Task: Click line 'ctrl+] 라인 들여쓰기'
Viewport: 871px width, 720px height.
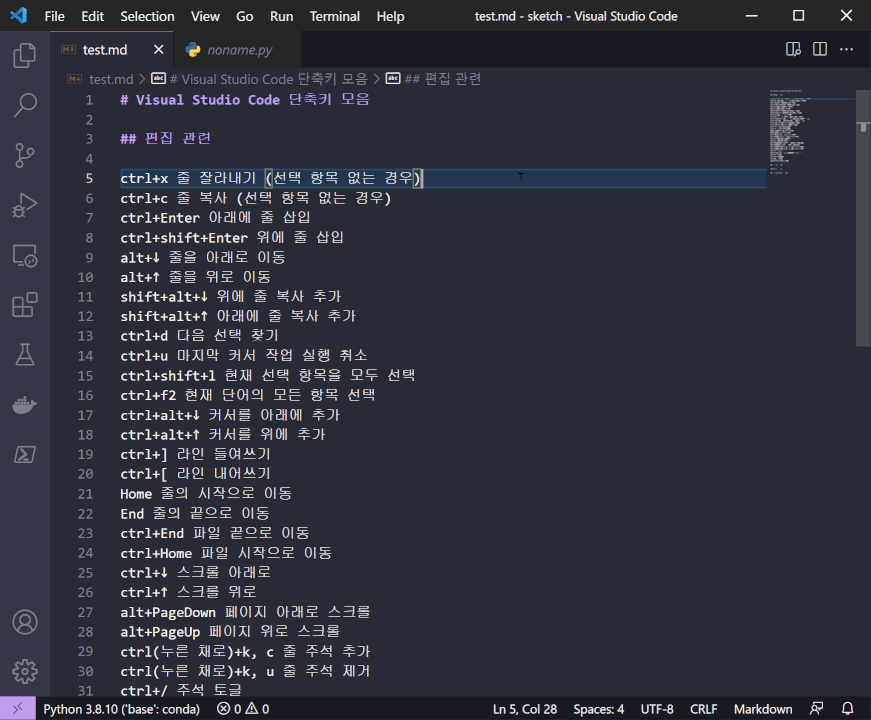Action: [x=196, y=454]
